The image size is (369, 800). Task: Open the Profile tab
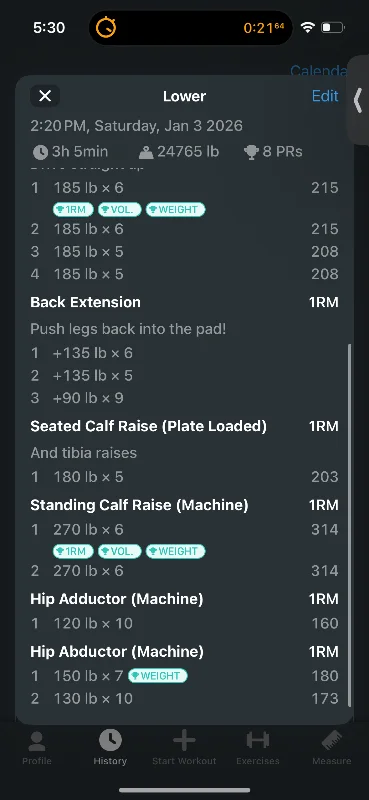[37, 747]
